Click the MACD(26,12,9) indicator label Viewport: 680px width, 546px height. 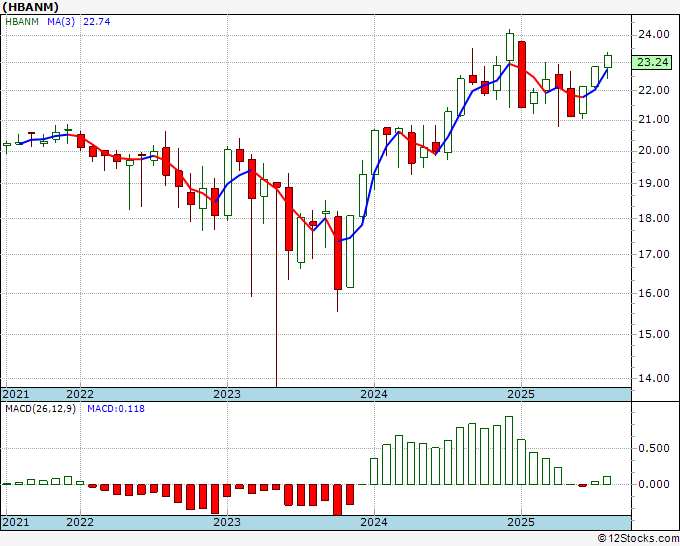click(x=40, y=409)
